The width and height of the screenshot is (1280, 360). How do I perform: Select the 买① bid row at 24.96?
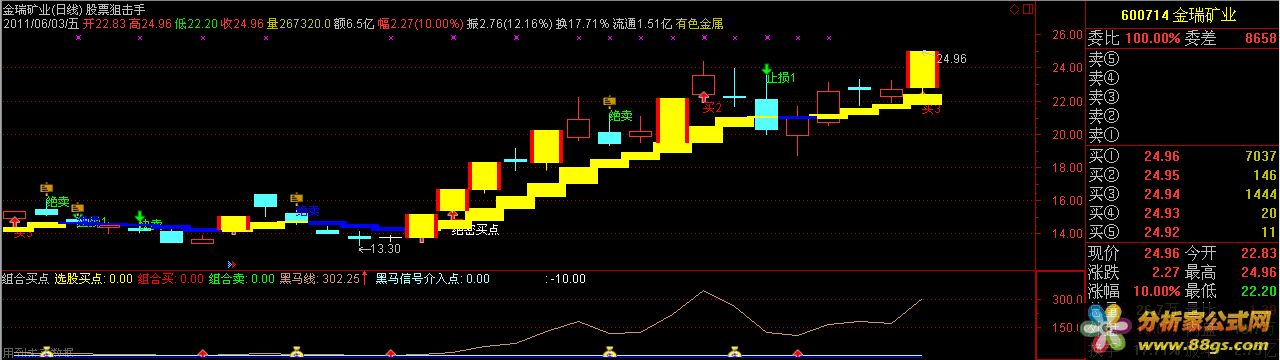click(1183, 156)
